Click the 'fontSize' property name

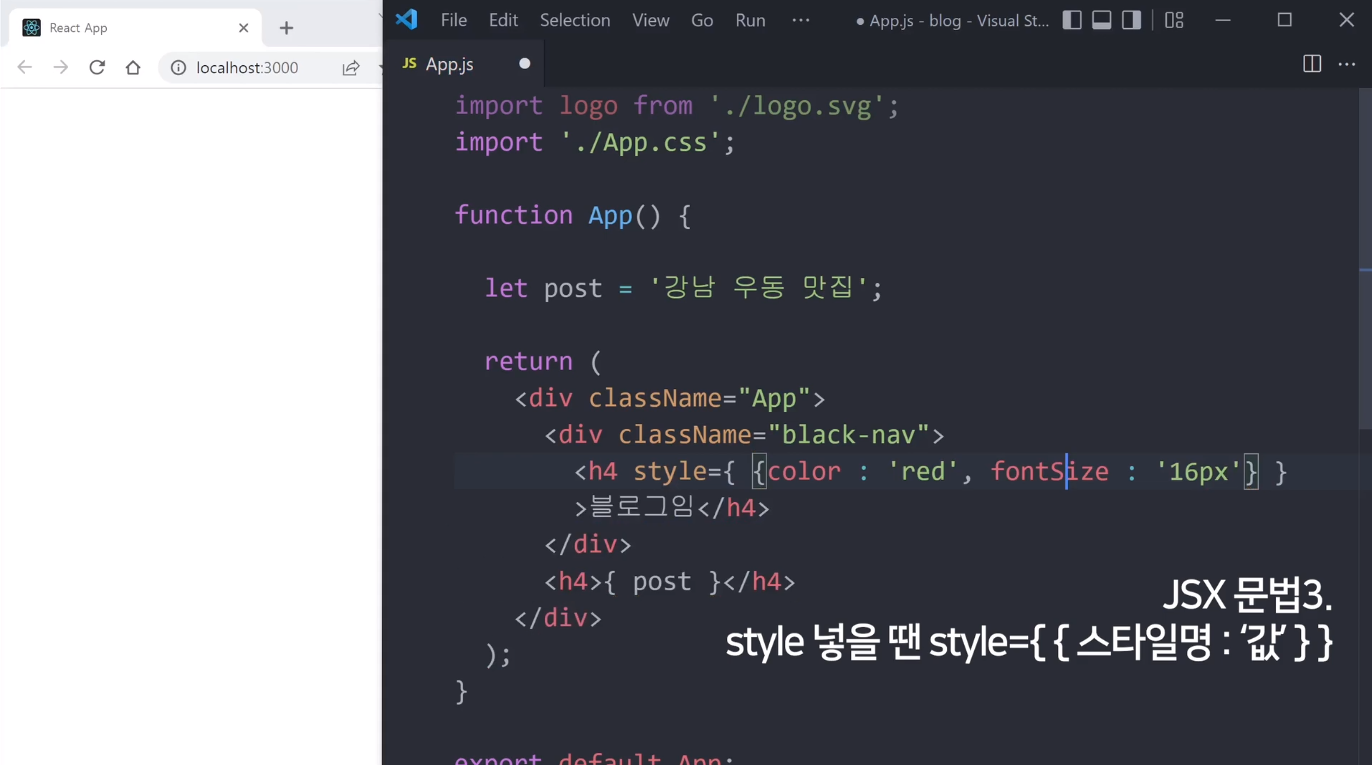(1050, 471)
